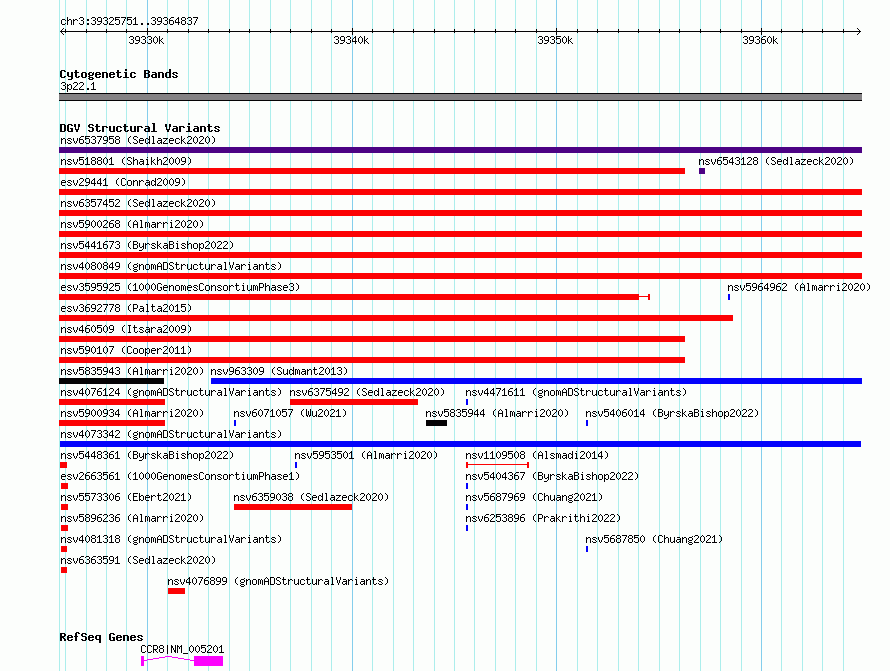Select the nsv1109508 (Alsmadi2014) label
This screenshot has width=890, height=671.
click(537, 455)
